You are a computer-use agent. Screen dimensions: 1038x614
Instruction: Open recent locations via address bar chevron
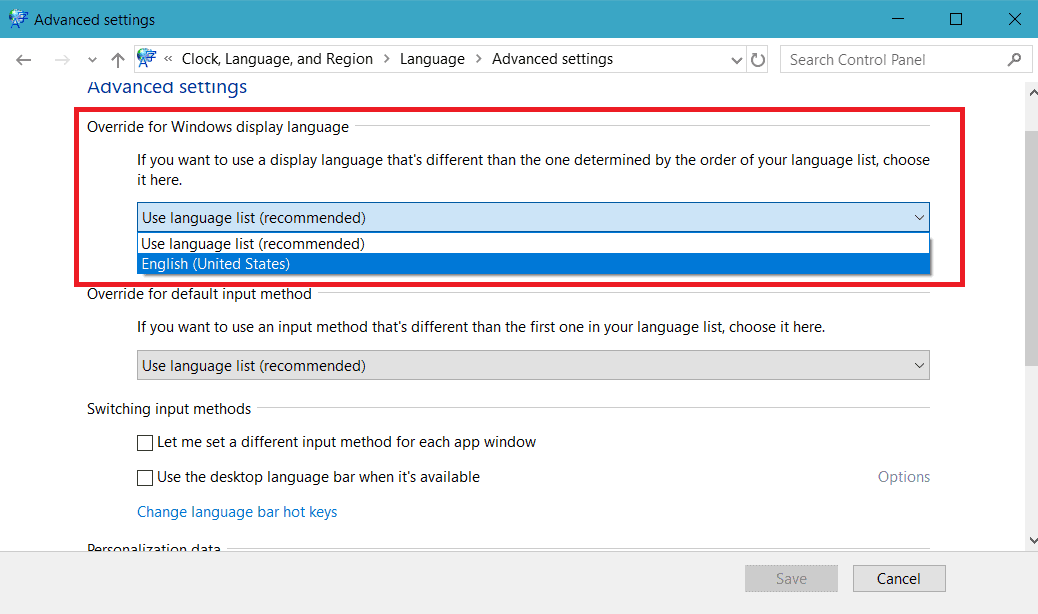tap(91, 59)
